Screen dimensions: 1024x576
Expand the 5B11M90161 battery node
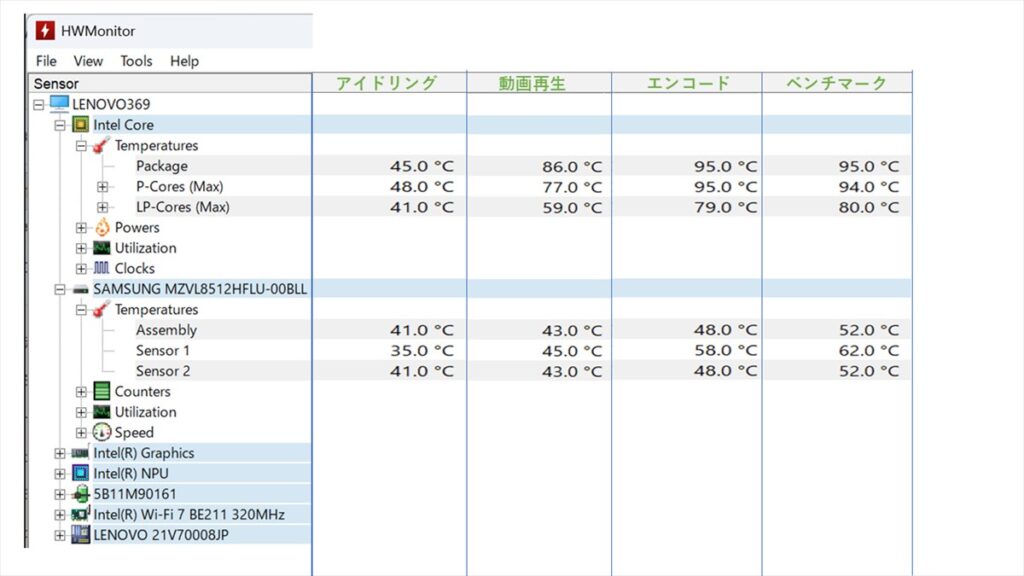tap(60, 494)
